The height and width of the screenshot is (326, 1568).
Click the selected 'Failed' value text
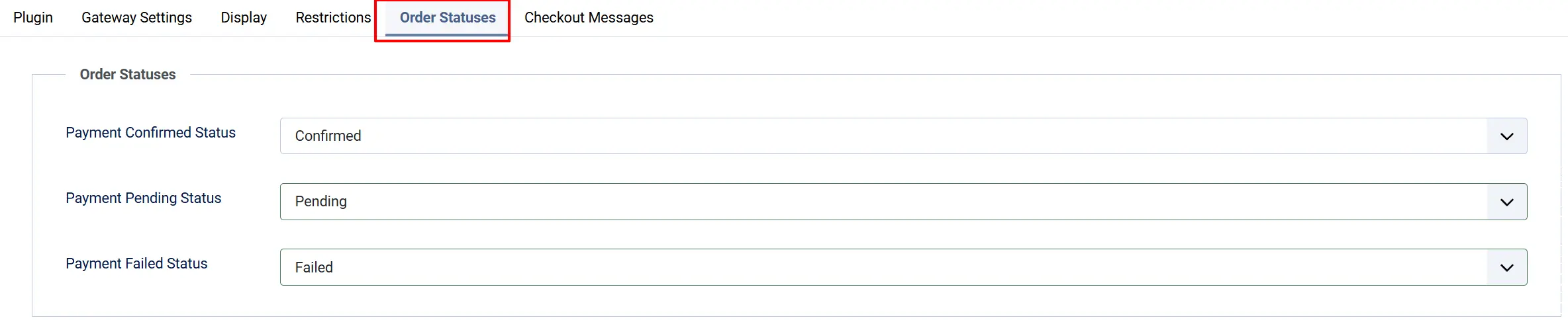[x=314, y=267]
